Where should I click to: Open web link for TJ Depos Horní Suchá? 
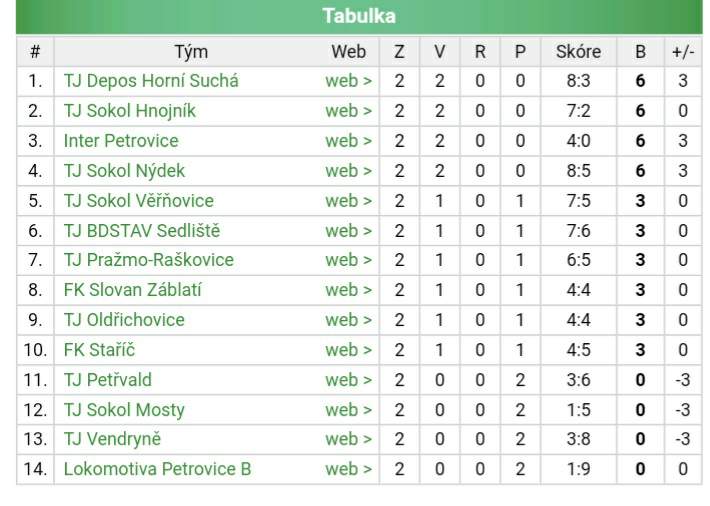[x=348, y=81]
